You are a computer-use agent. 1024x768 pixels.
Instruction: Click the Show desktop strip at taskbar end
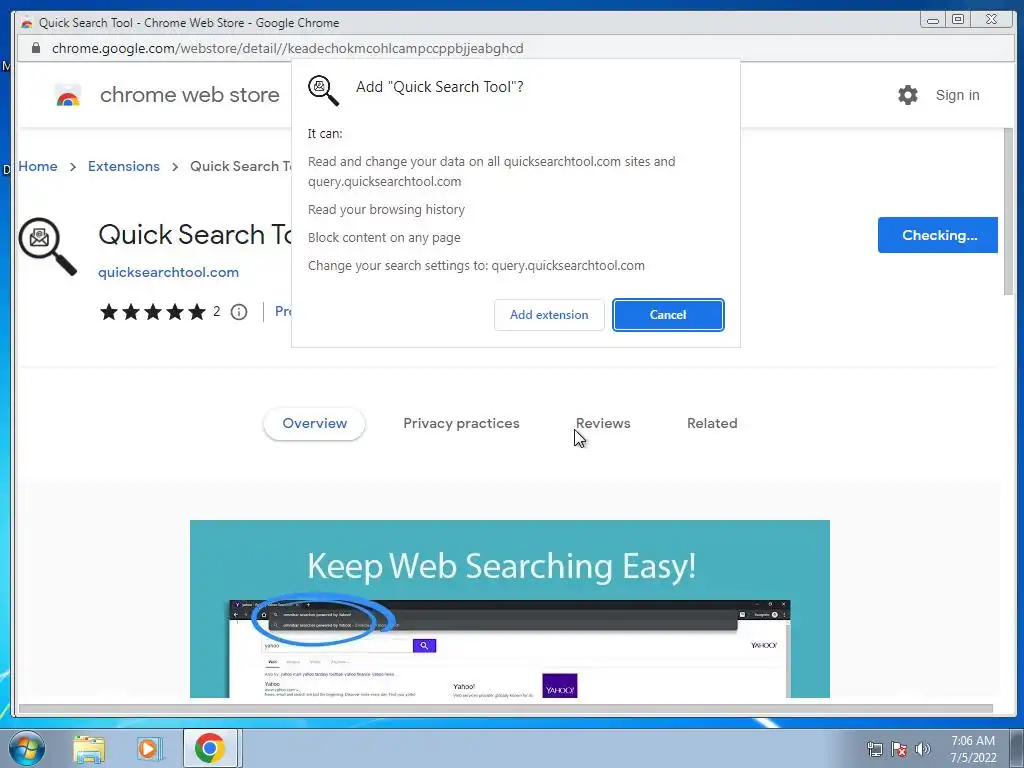pyautogui.click(x=1019, y=748)
